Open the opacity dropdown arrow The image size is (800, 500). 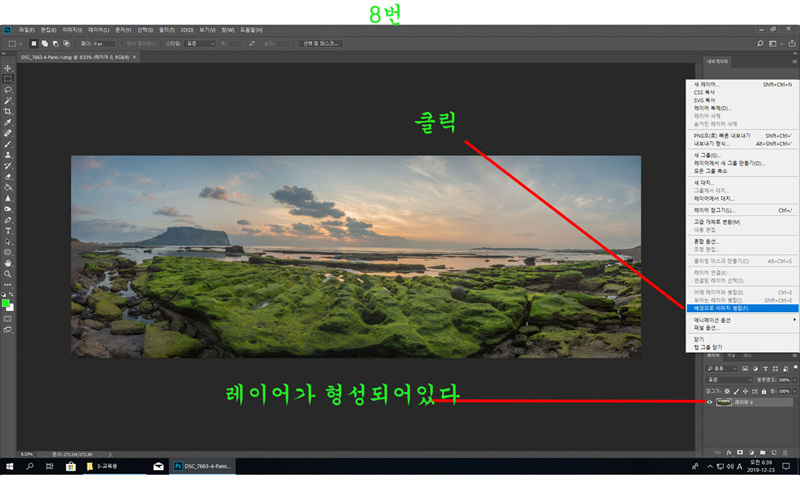coord(794,380)
